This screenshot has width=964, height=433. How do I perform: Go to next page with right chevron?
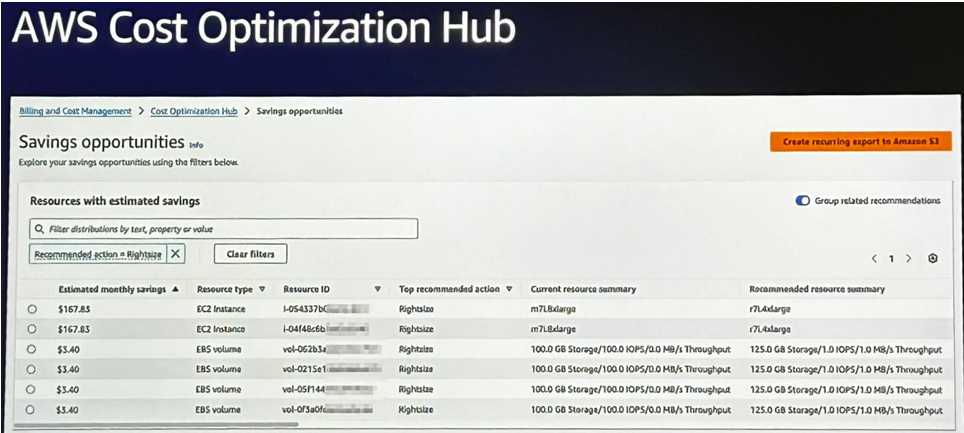tap(908, 258)
